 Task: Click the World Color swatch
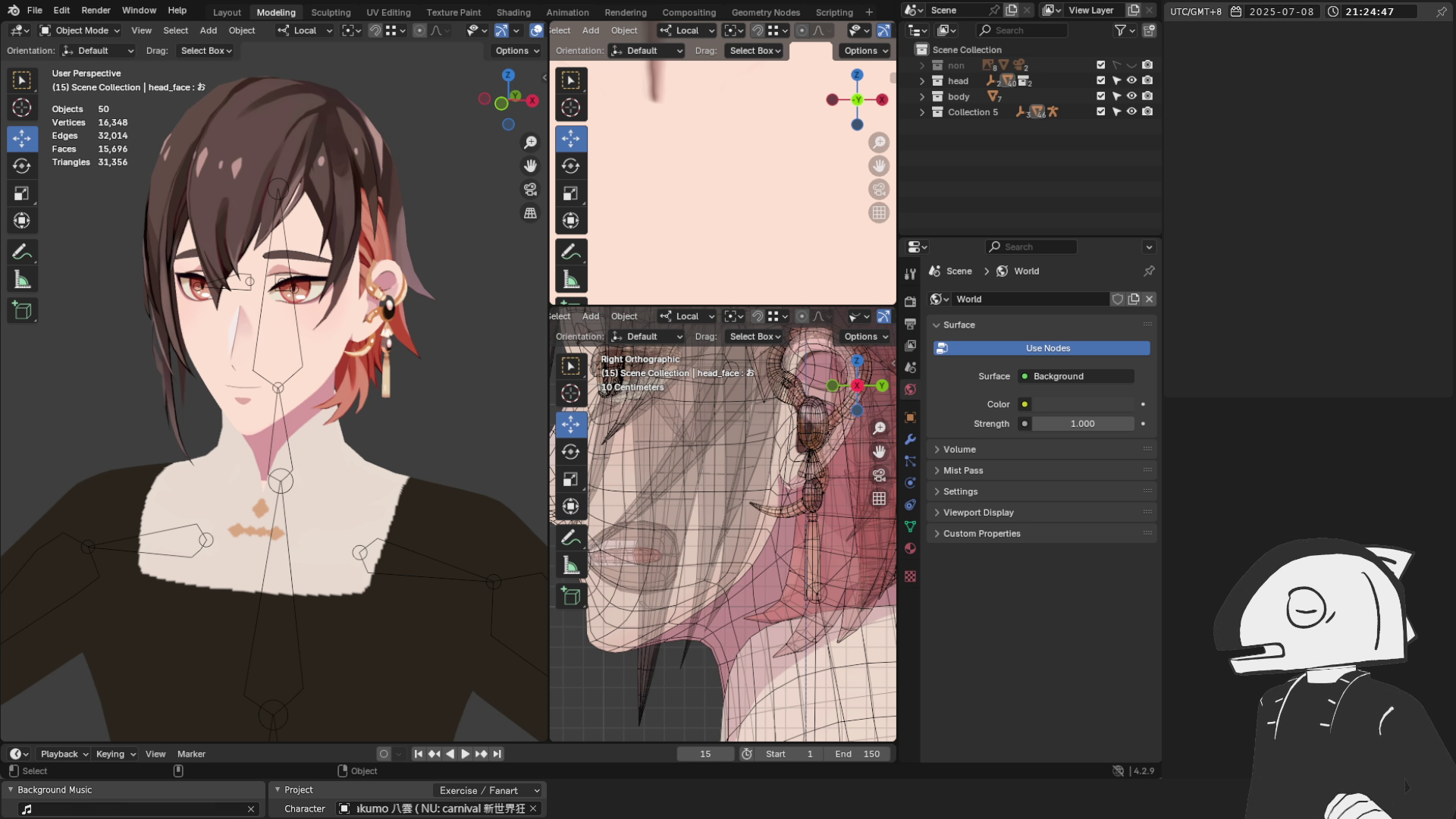1083,404
